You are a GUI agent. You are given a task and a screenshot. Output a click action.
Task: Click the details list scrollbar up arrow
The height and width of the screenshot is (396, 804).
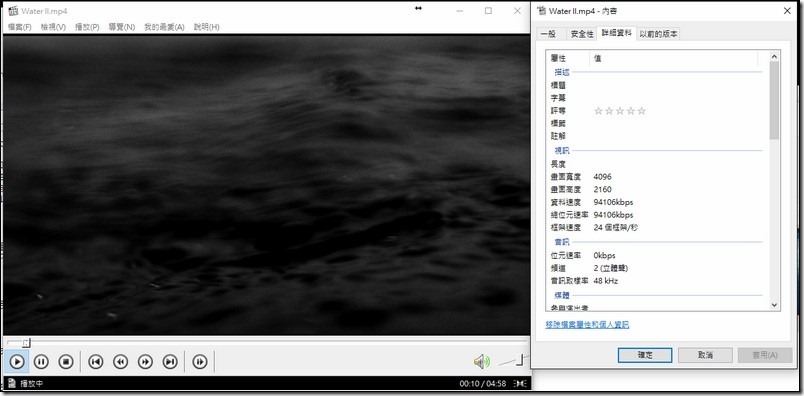pos(774,56)
